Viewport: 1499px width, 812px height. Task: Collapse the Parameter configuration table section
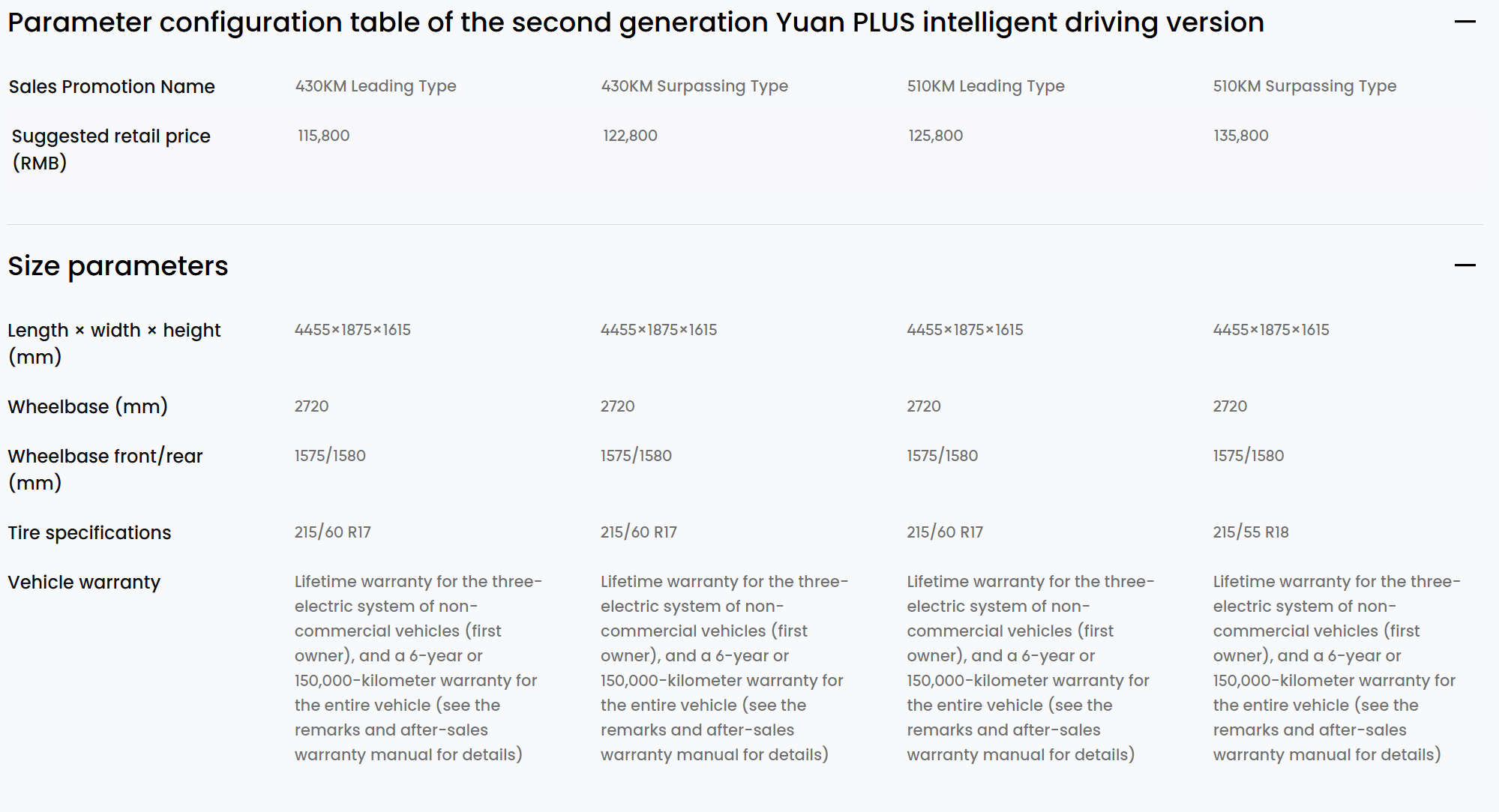coord(1465,22)
